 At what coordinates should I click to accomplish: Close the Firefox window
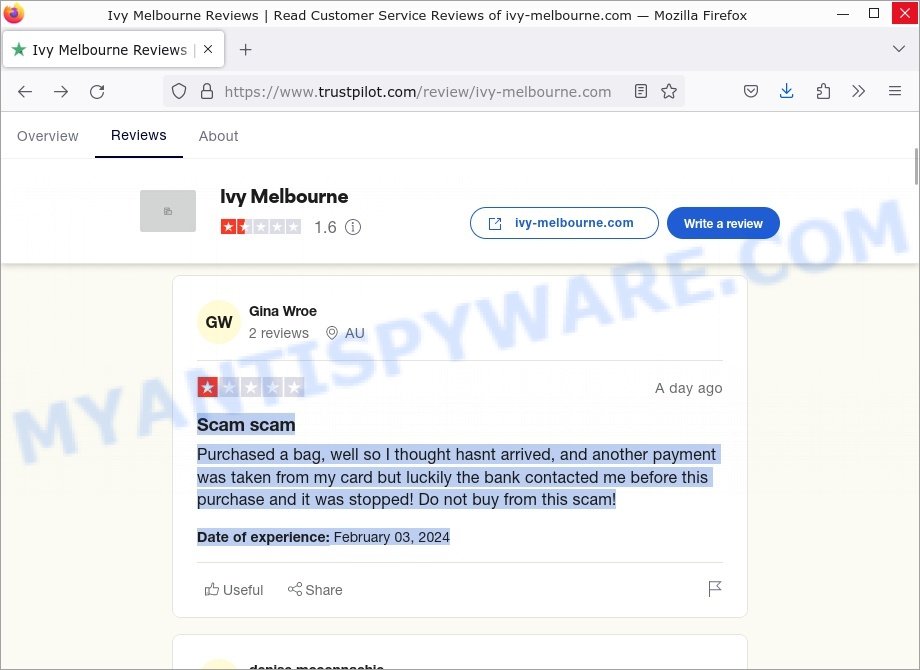904,13
